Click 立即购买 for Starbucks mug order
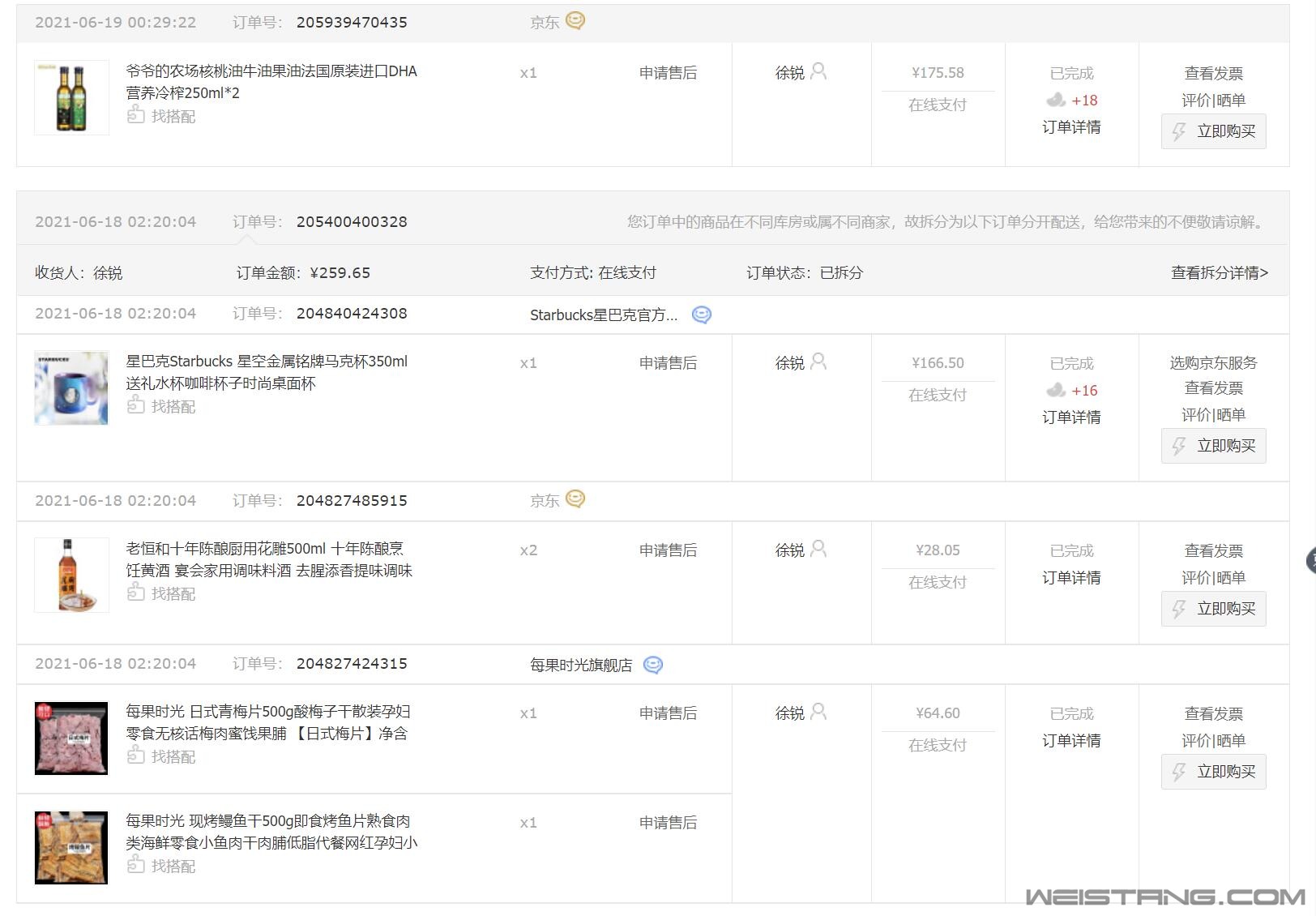 tap(1213, 446)
